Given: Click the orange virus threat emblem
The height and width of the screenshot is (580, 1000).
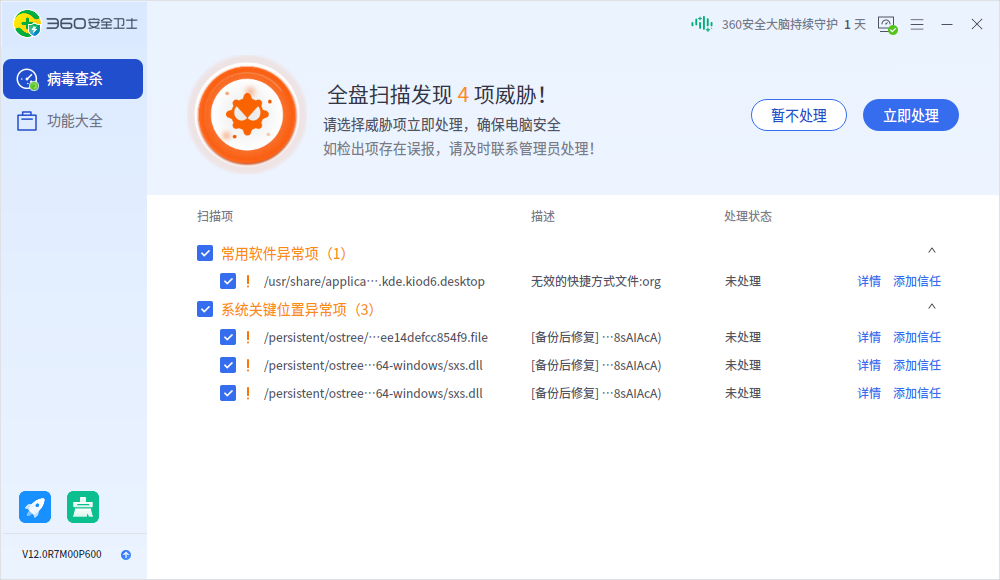Looking at the screenshot, I should click(x=247, y=115).
